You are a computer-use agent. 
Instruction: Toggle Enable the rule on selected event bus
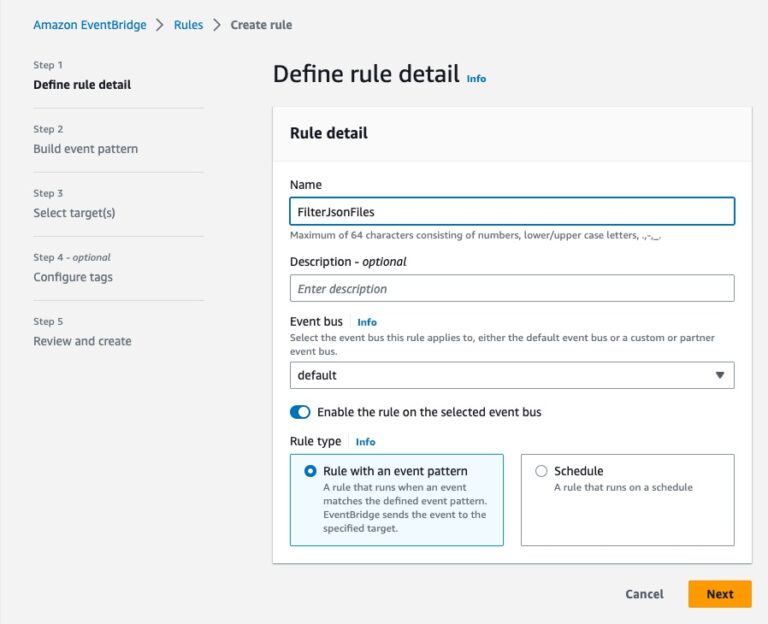300,412
